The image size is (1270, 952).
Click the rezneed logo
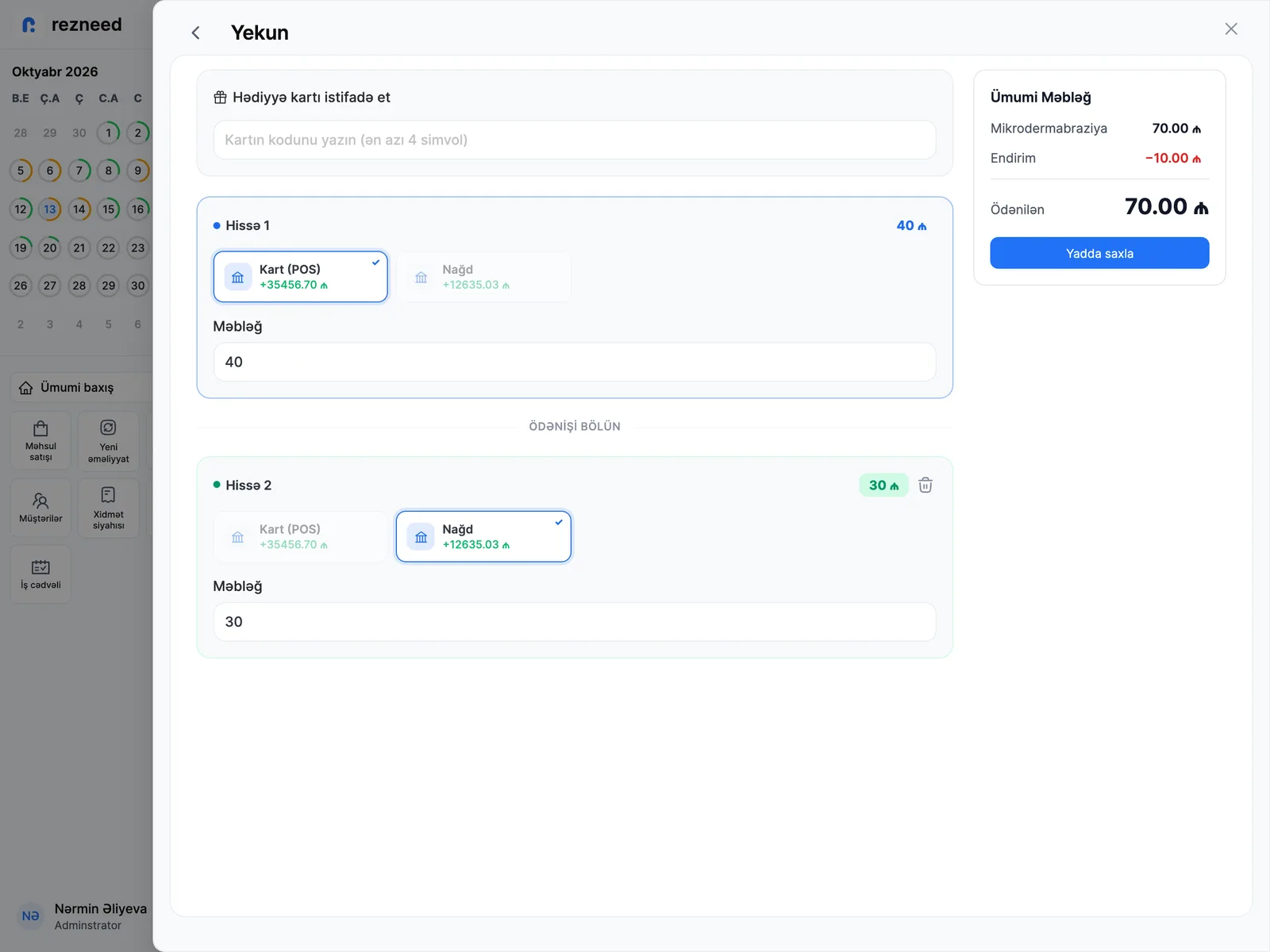point(71,25)
